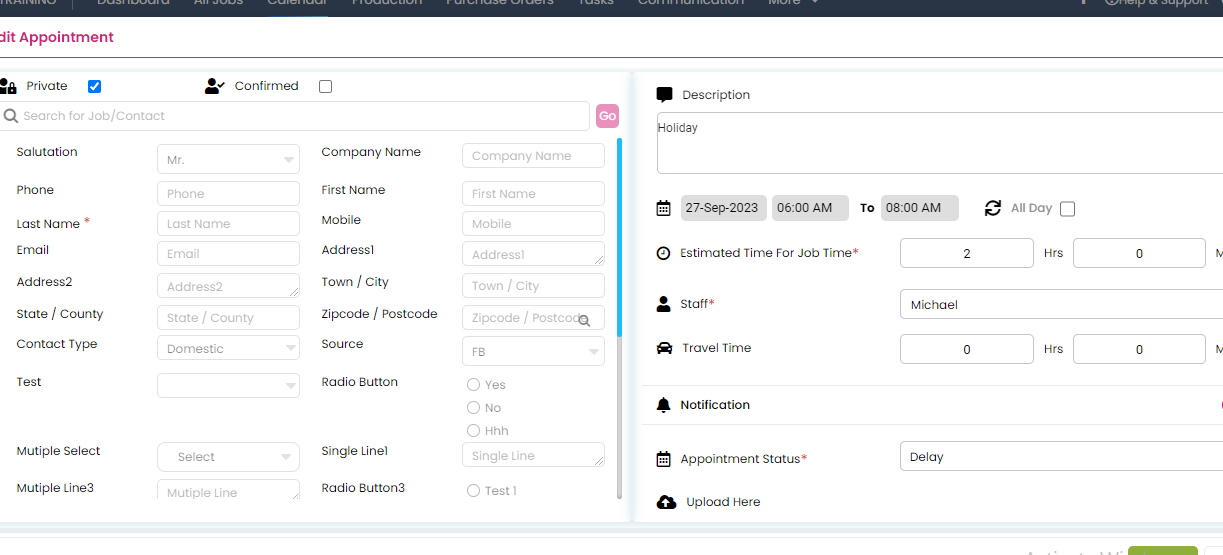Click the calendar icon beside the date

(663, 208)
